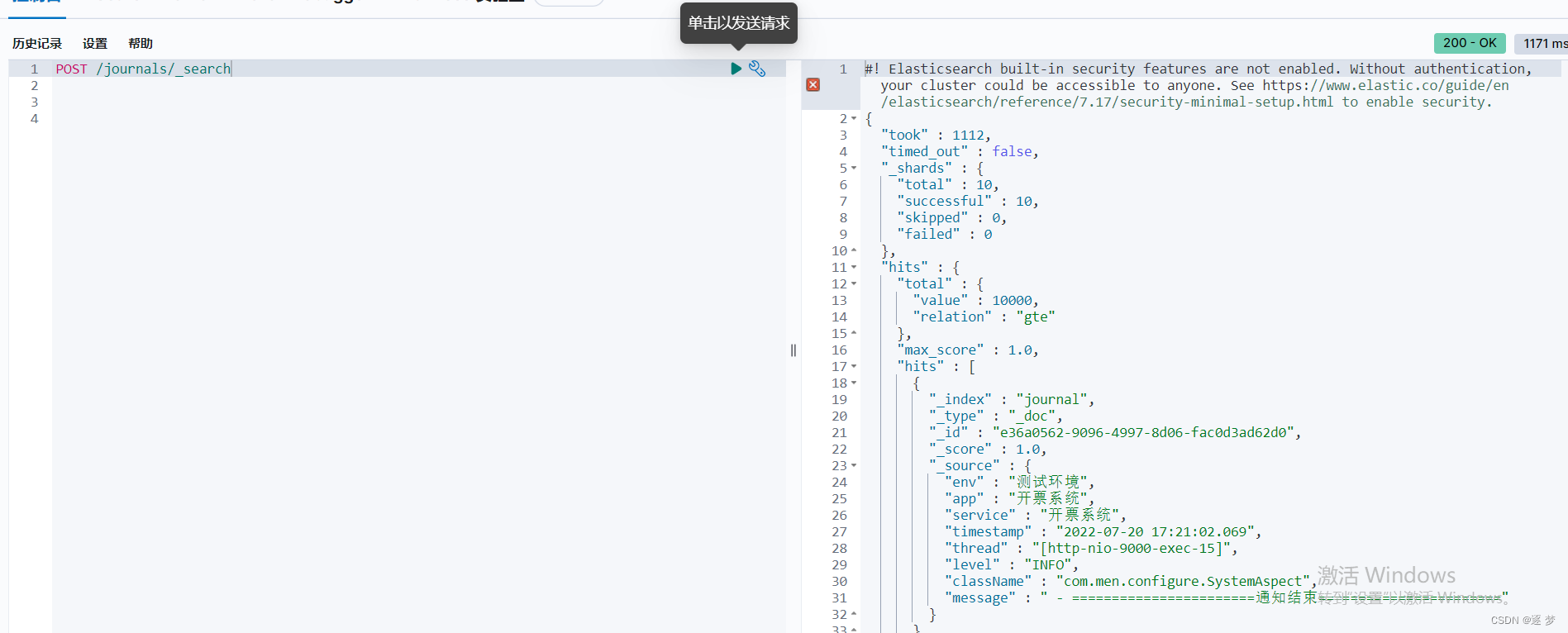Click the "_type" : "_doc" line
This screenshot has height=633, width=1568.
pos(996,416)
